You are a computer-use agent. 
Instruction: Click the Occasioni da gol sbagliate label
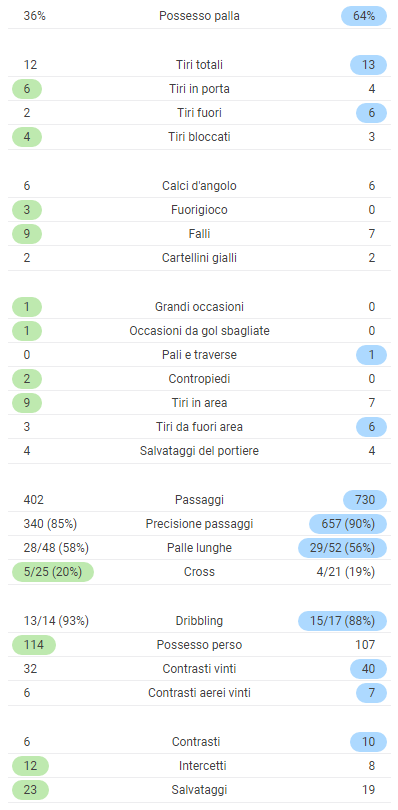[x=199, y=331]
